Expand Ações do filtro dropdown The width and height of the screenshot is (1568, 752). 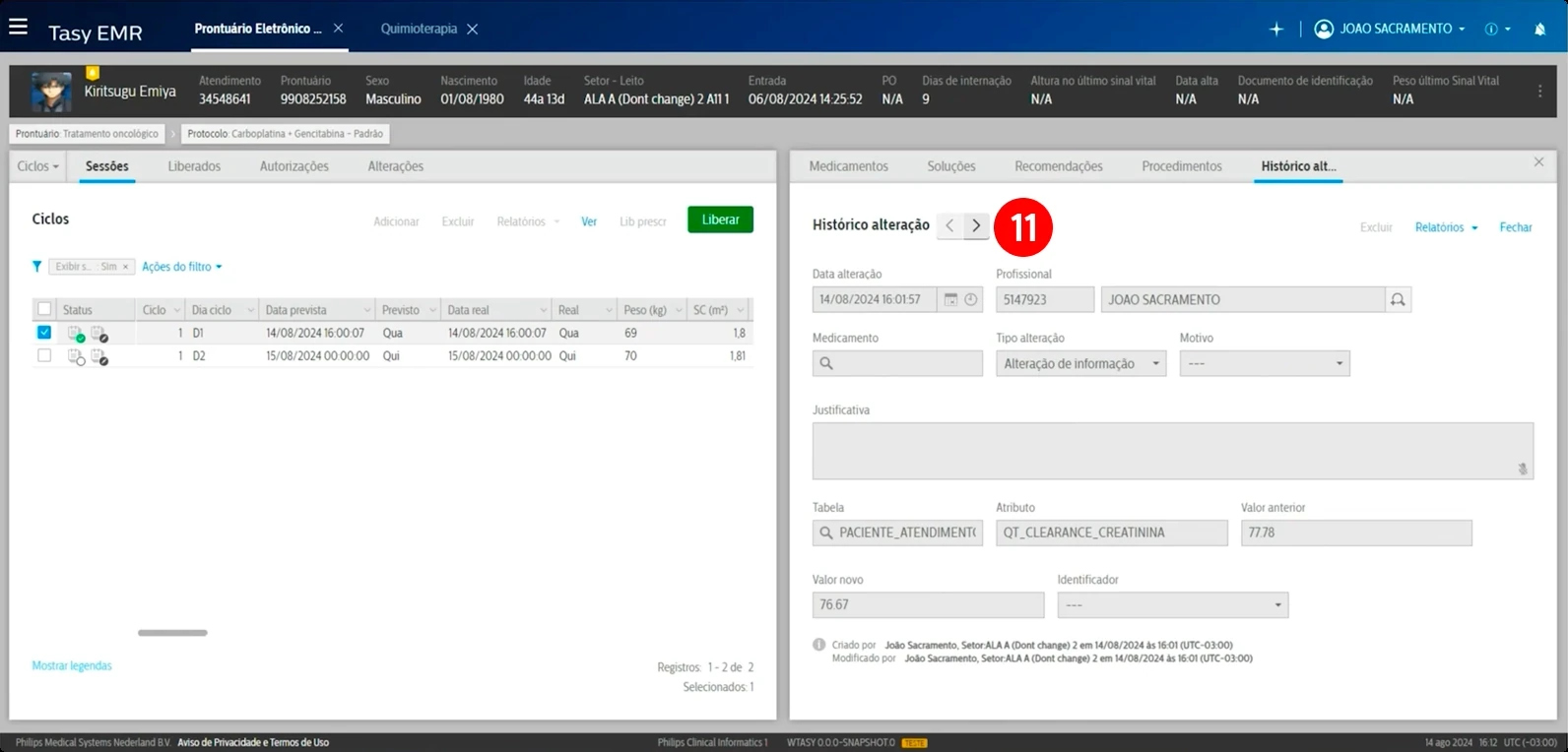pos(182,267)
